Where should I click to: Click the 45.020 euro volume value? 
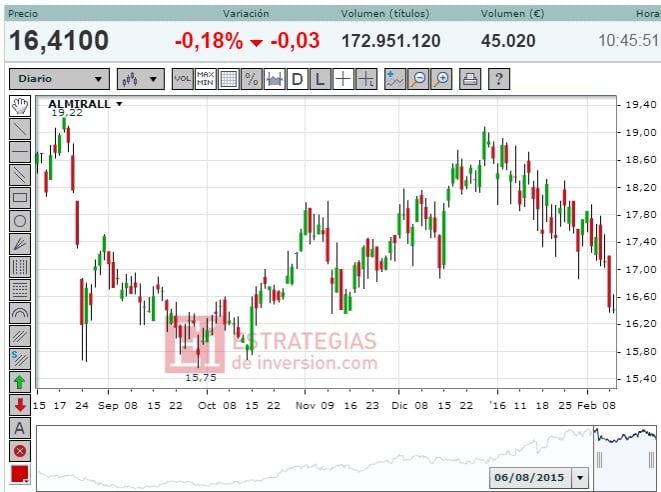508,41
